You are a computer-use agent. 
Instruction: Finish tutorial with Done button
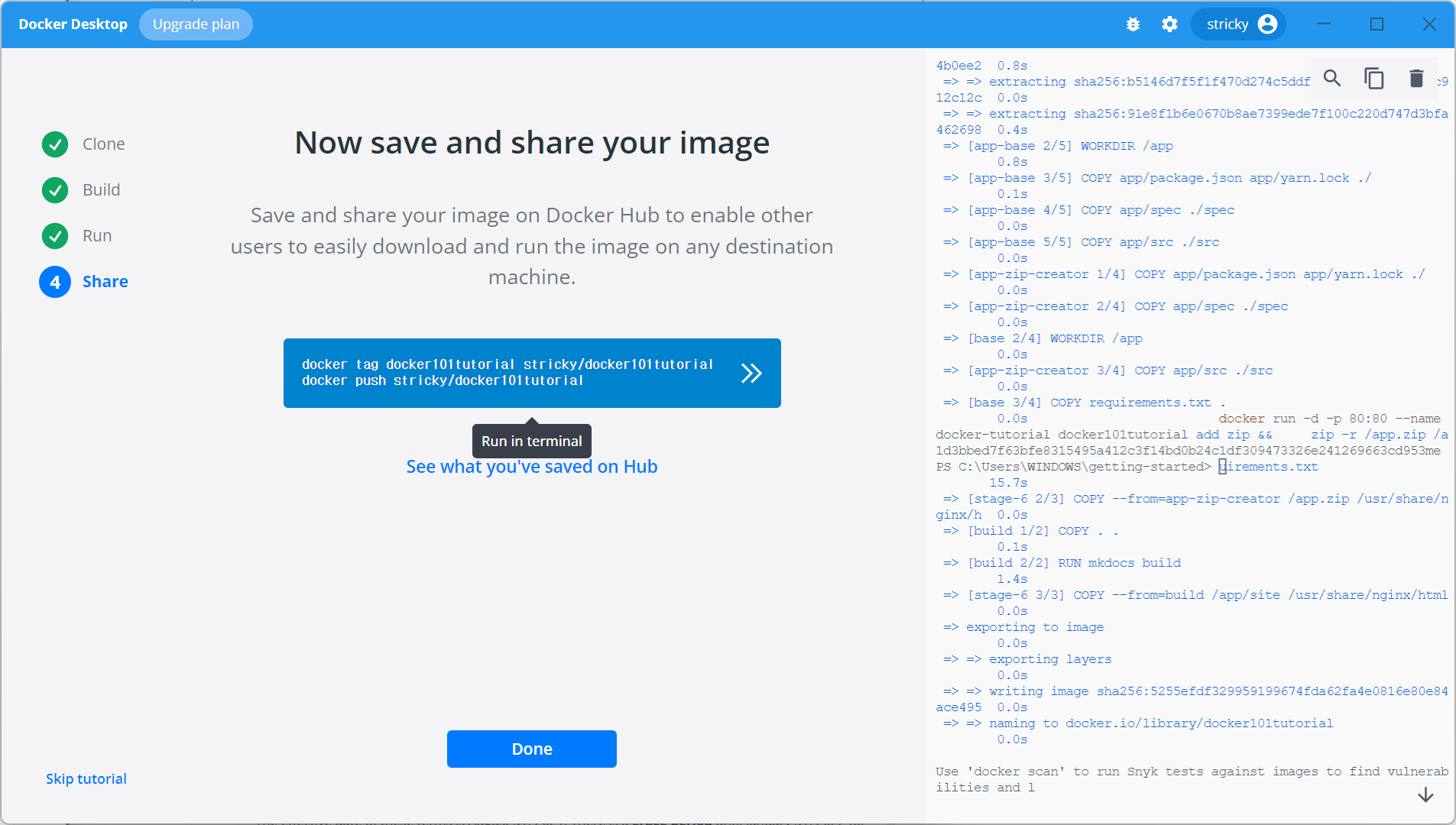pos(532,749)
